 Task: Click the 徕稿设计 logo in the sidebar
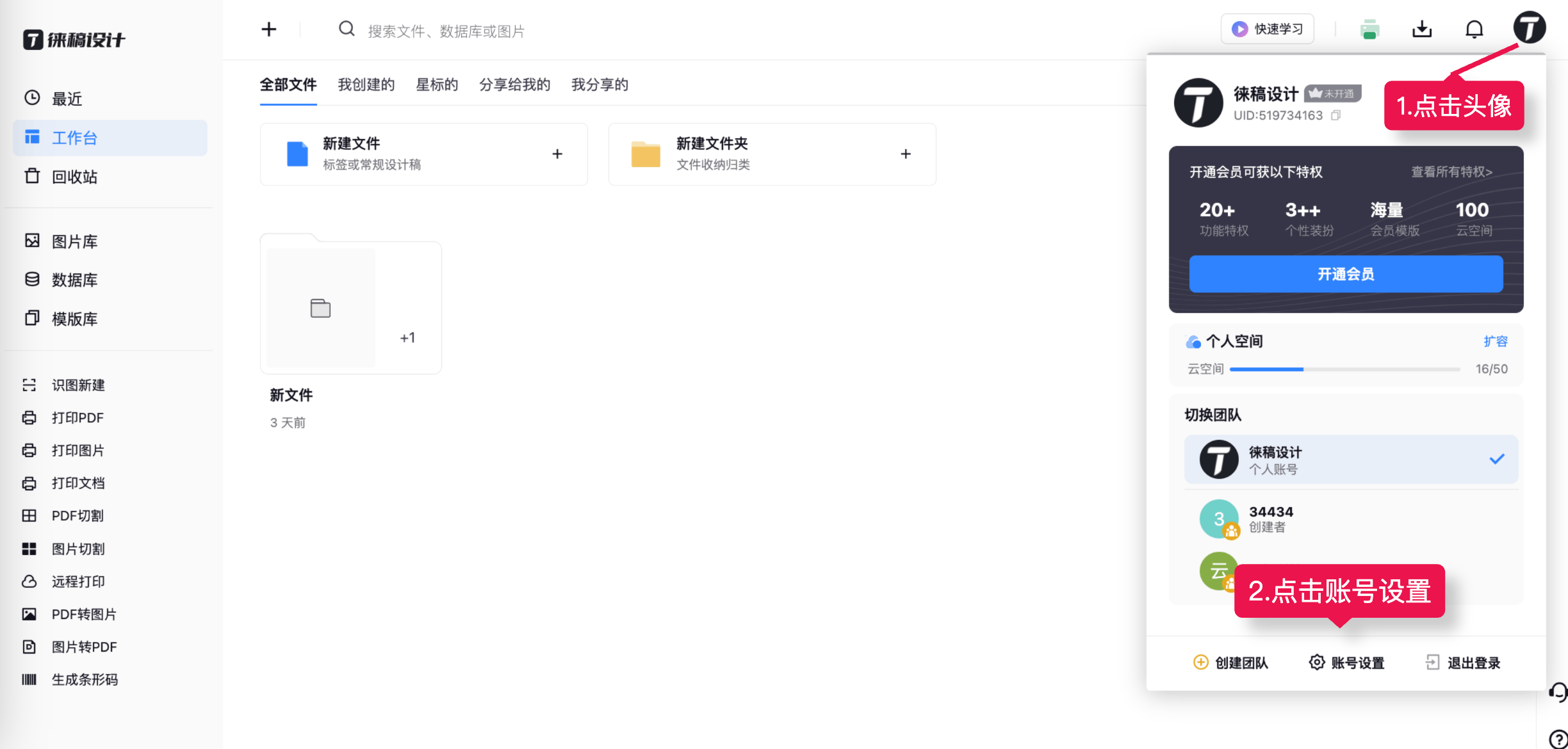(x=74, y=40)
